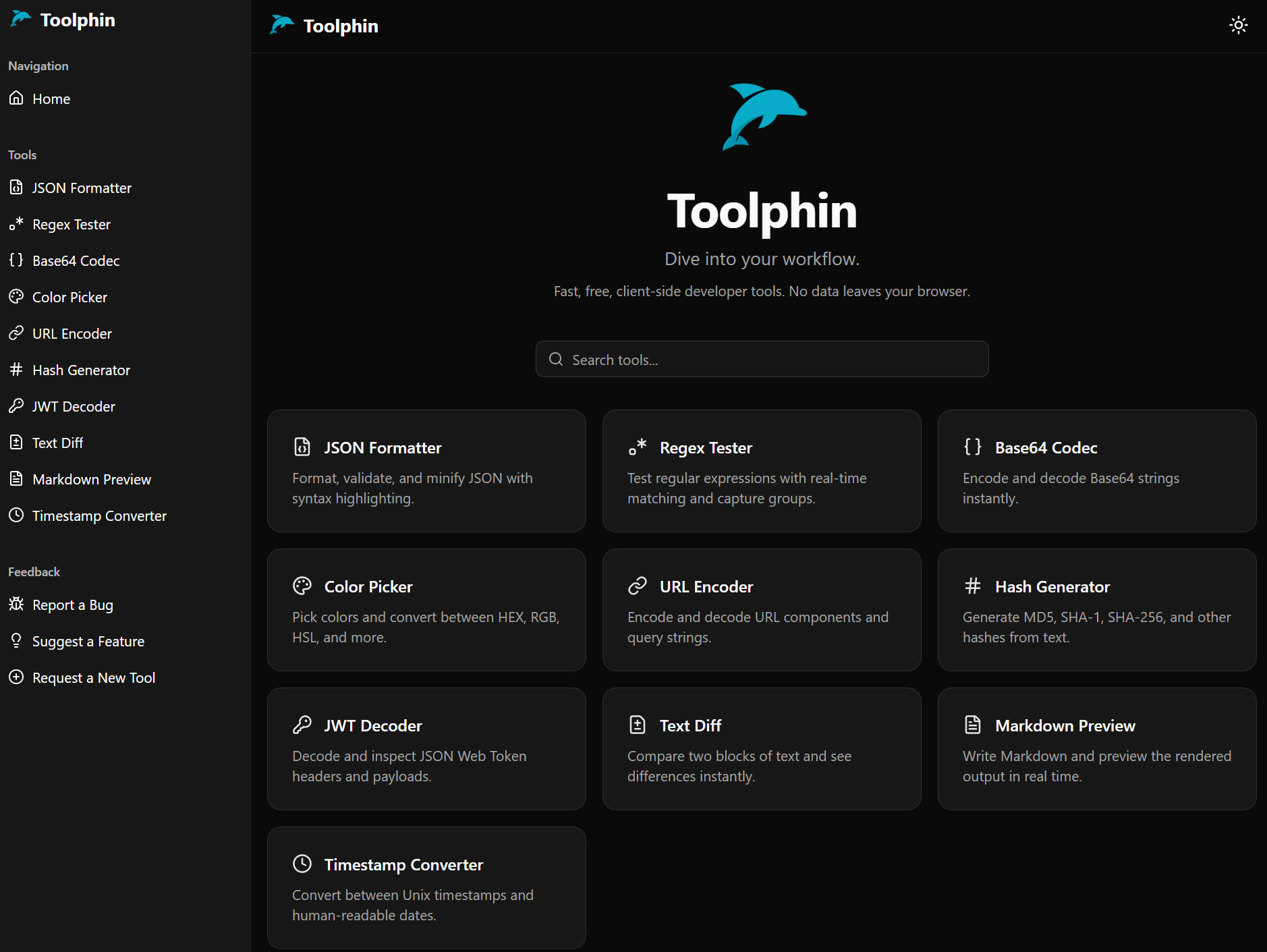Image resolution: width=1267 pixels, height=952 pixels.
Task: Open the Markdown Preview card
Action: (x=1096, y=749)
